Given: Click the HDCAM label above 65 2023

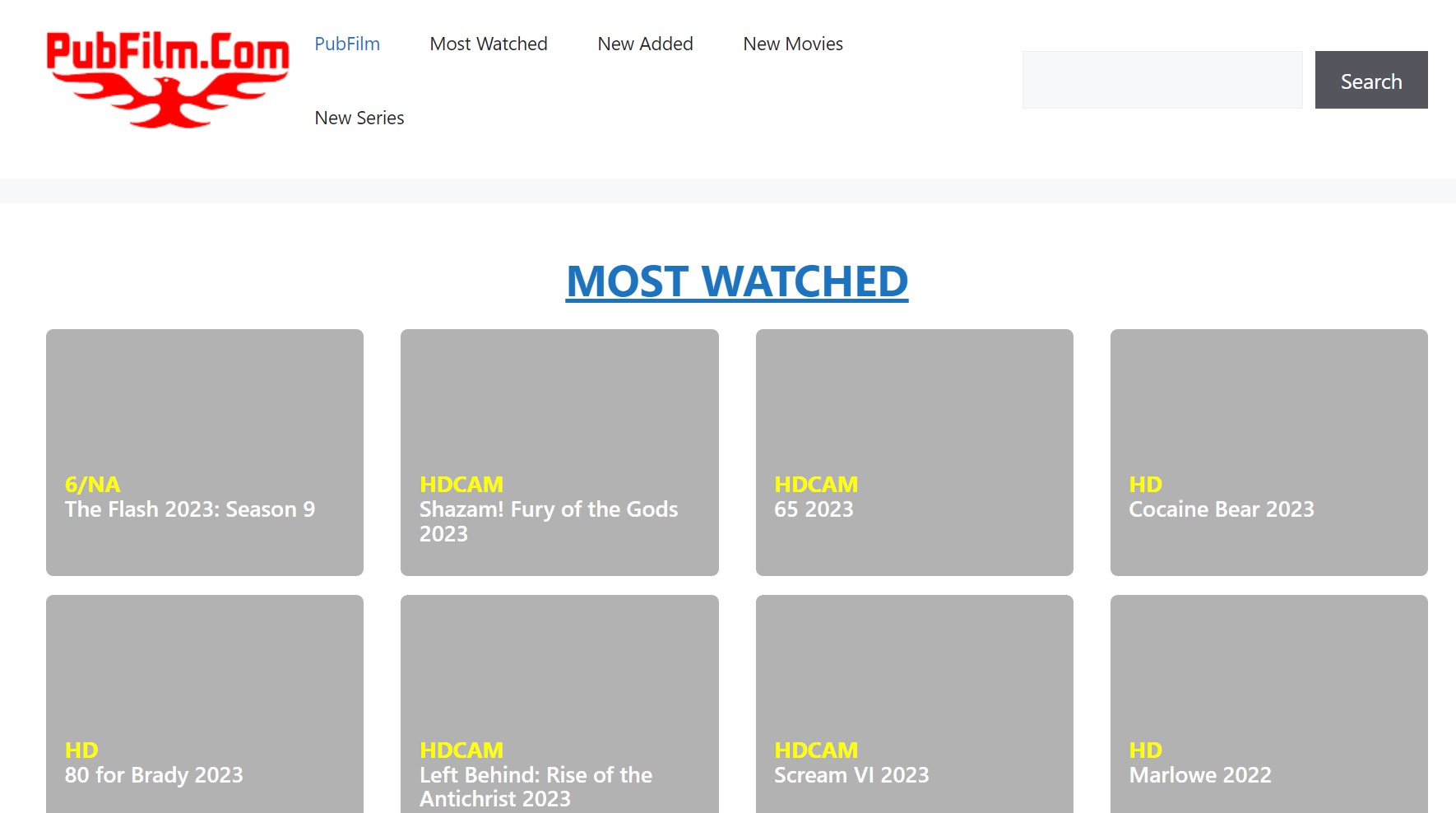Looking at the screenshot, I should click(x=816, y=485).
